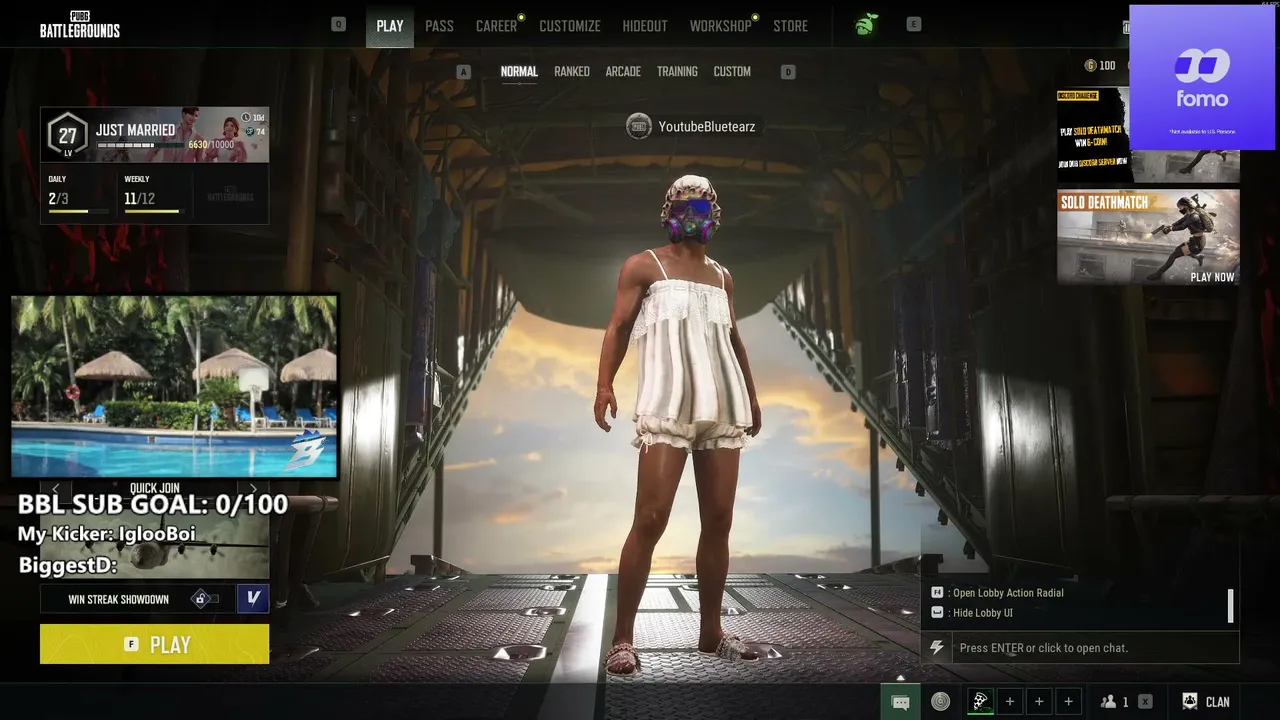The image size is (1280, 720).
Task: Click the chat log scrollbar
Action: coord(1230,605)
